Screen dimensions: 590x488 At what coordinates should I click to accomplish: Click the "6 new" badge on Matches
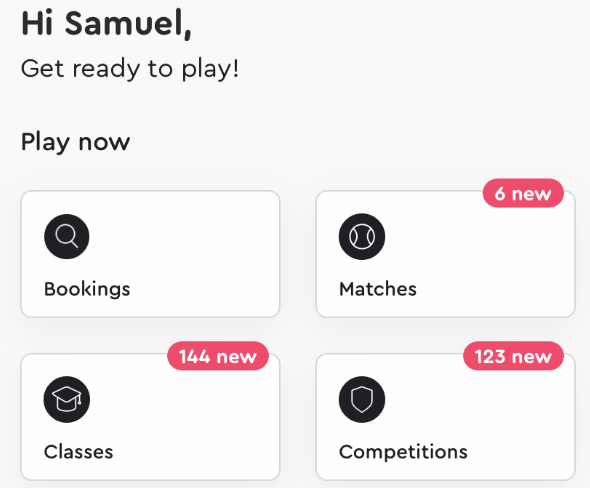coord(523,193)
